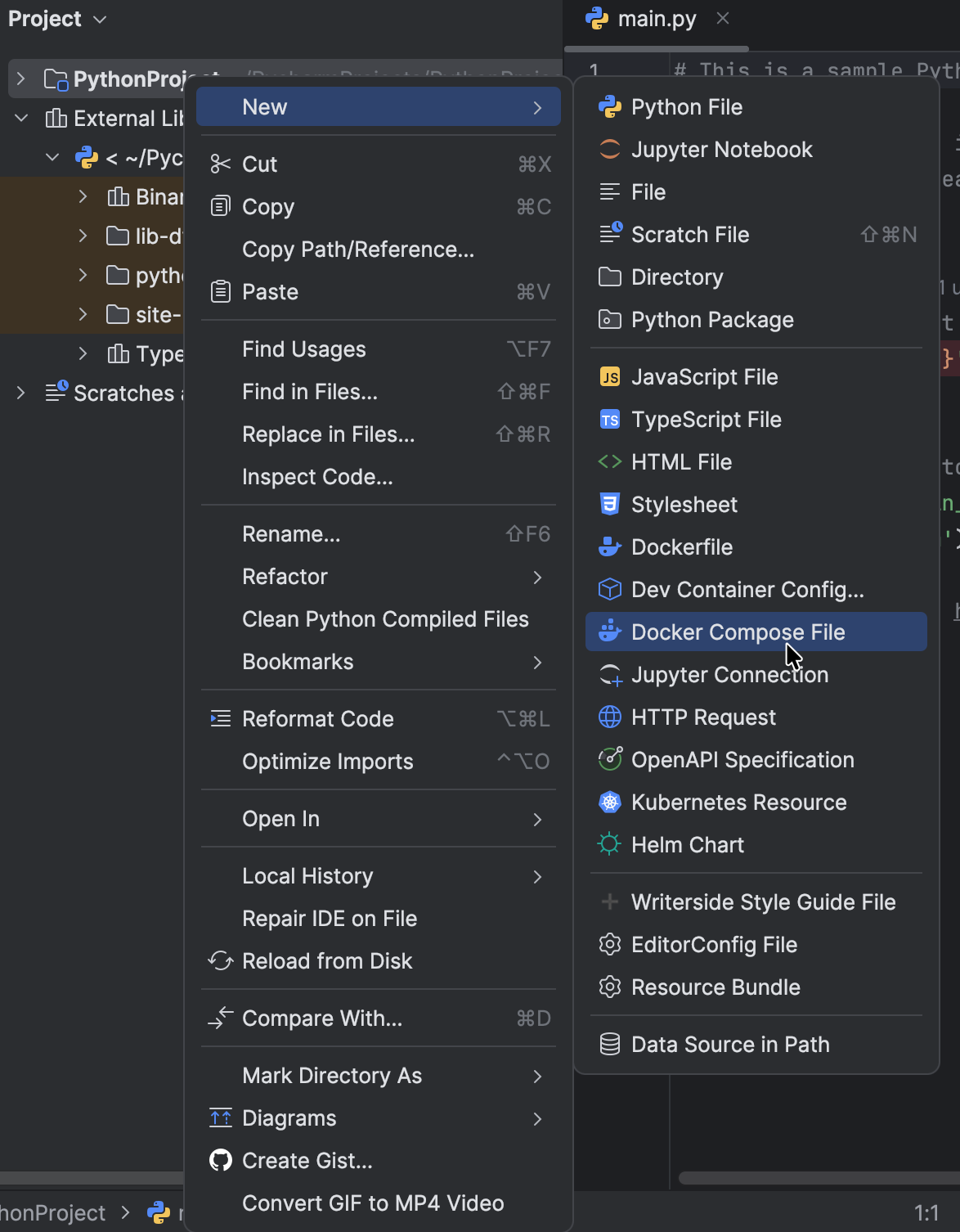The width and height of the screenshot is (960, 1232).
Task: Click the Directory folder icon in submenu
Action: 610,277
